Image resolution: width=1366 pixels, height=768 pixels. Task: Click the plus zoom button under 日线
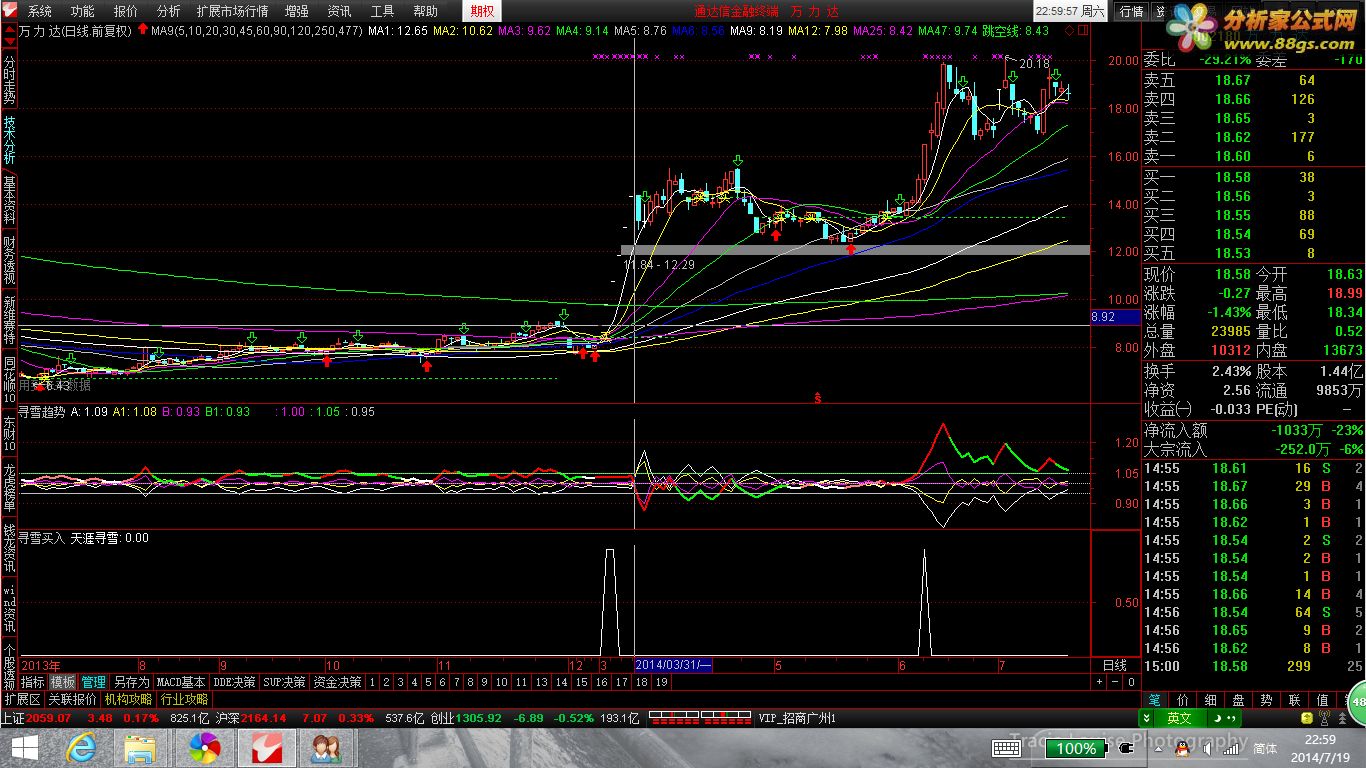1099,682
